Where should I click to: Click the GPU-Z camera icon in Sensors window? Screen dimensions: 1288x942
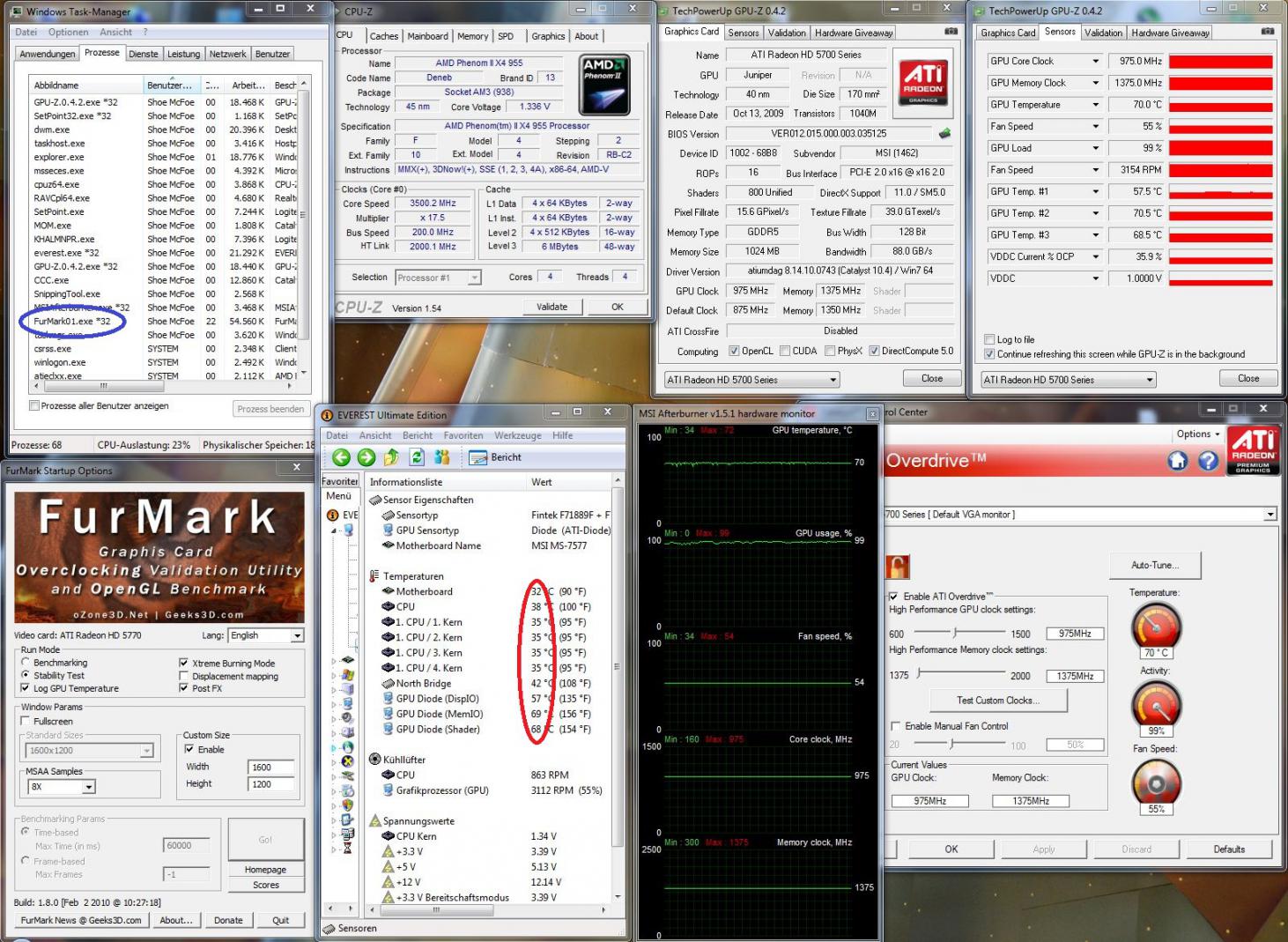1267,32
